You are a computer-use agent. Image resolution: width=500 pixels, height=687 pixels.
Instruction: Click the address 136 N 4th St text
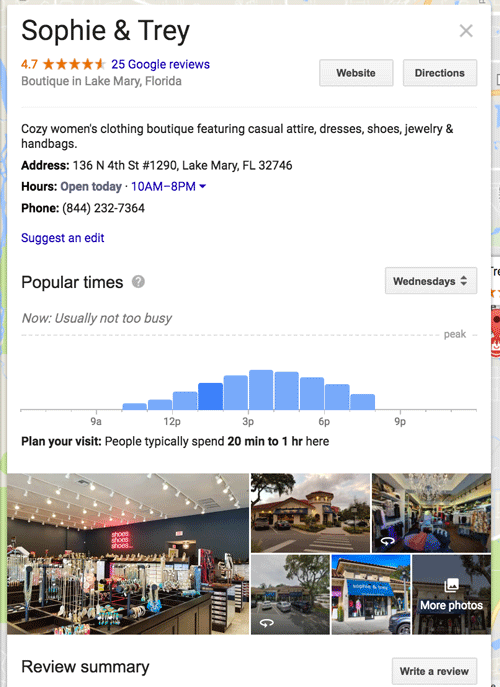182,166
